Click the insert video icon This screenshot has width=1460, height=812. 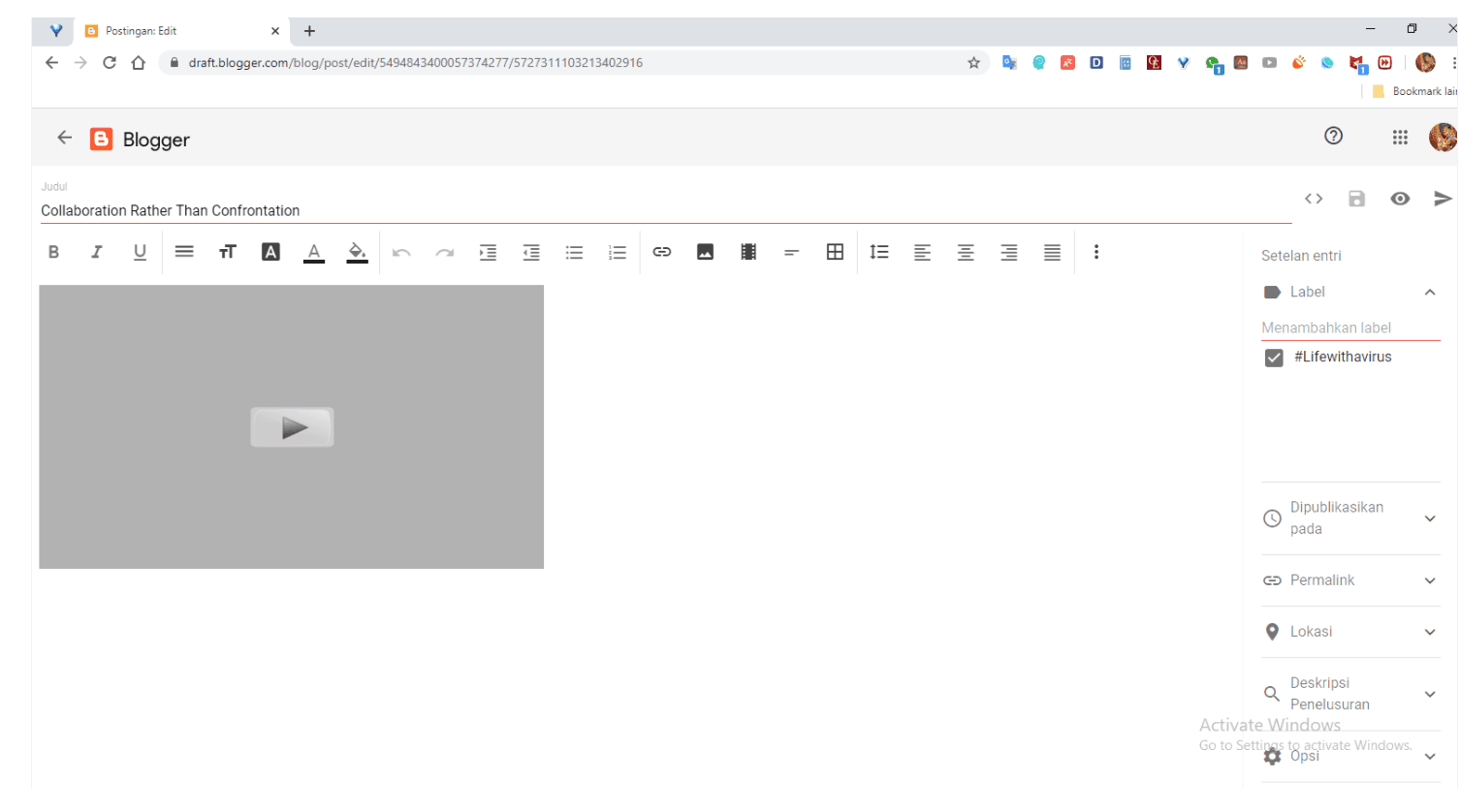(748, 252)
